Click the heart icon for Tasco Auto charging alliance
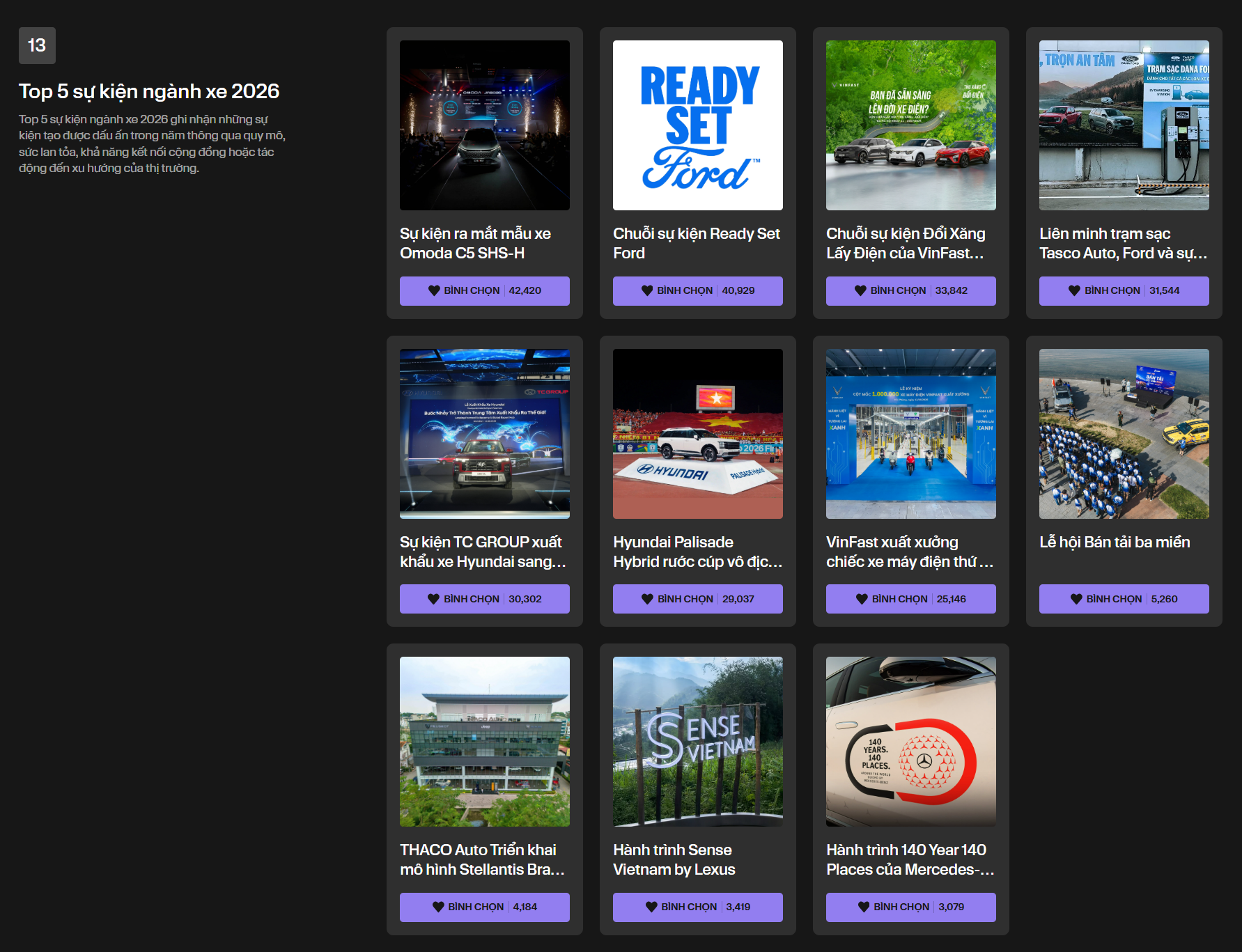 [x=1074, y=290]
